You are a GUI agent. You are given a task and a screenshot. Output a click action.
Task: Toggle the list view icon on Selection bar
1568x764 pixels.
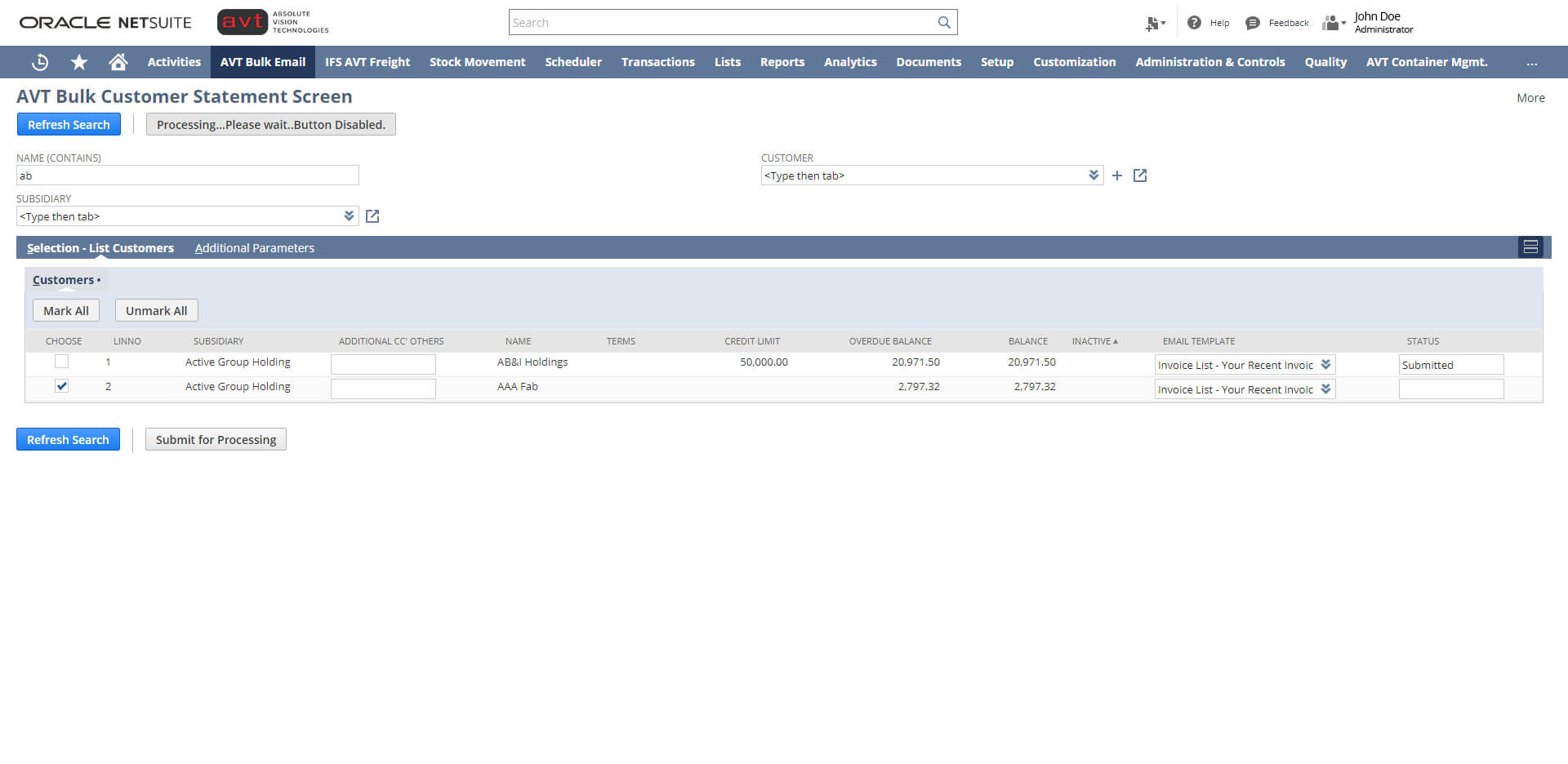[1530, 247]
